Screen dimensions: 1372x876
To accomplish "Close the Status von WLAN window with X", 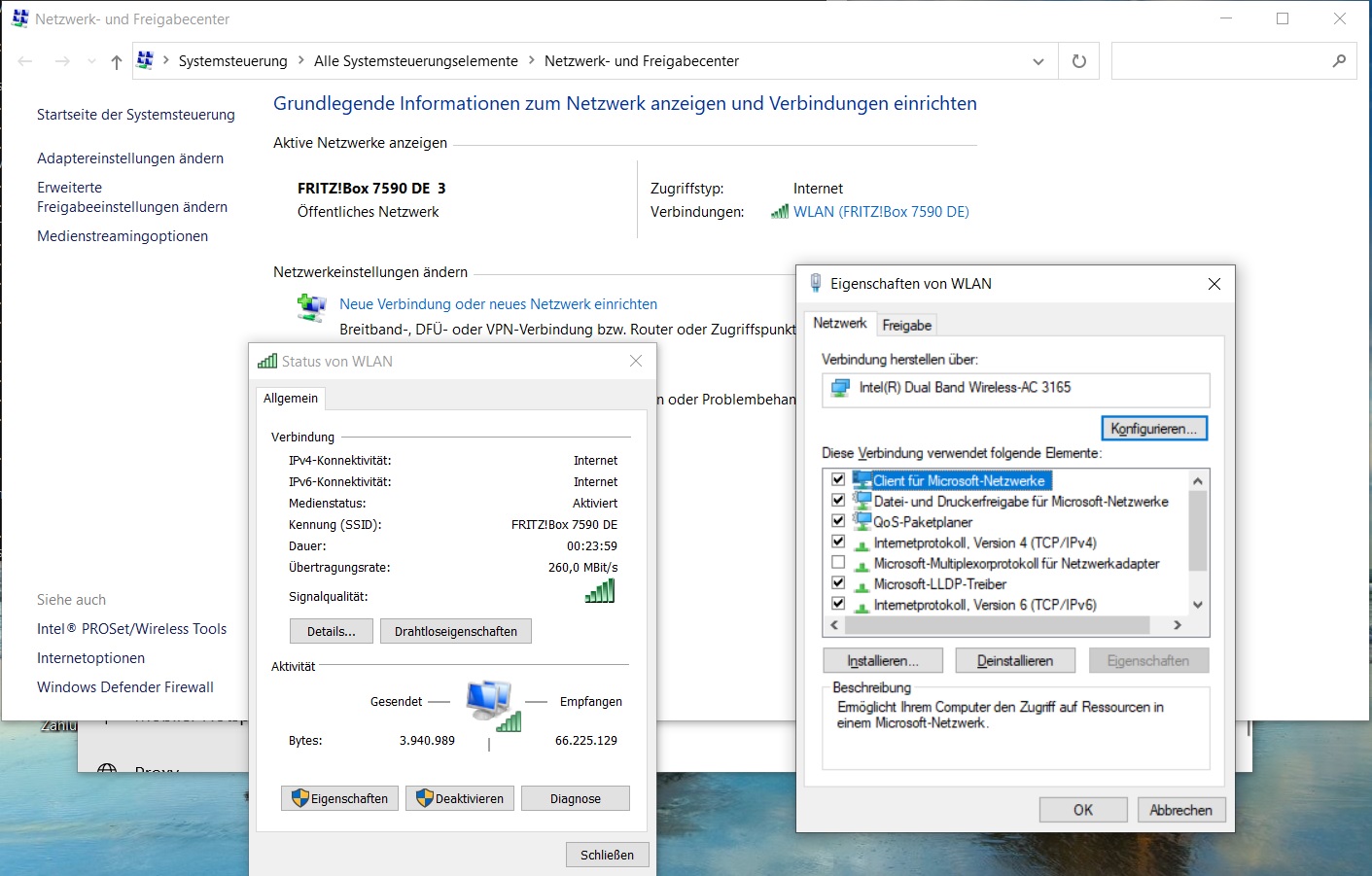I will click(636, 361).
